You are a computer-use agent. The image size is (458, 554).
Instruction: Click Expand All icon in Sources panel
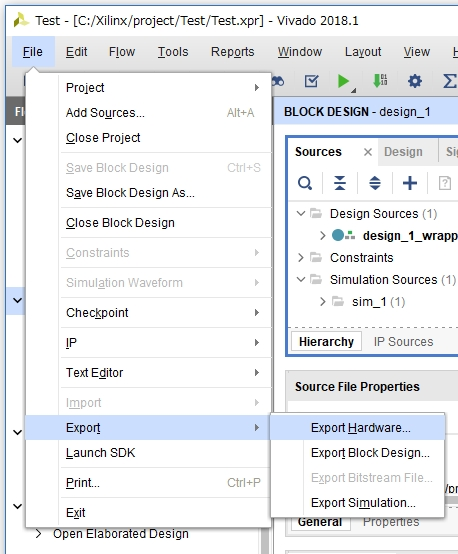point(375,183)
